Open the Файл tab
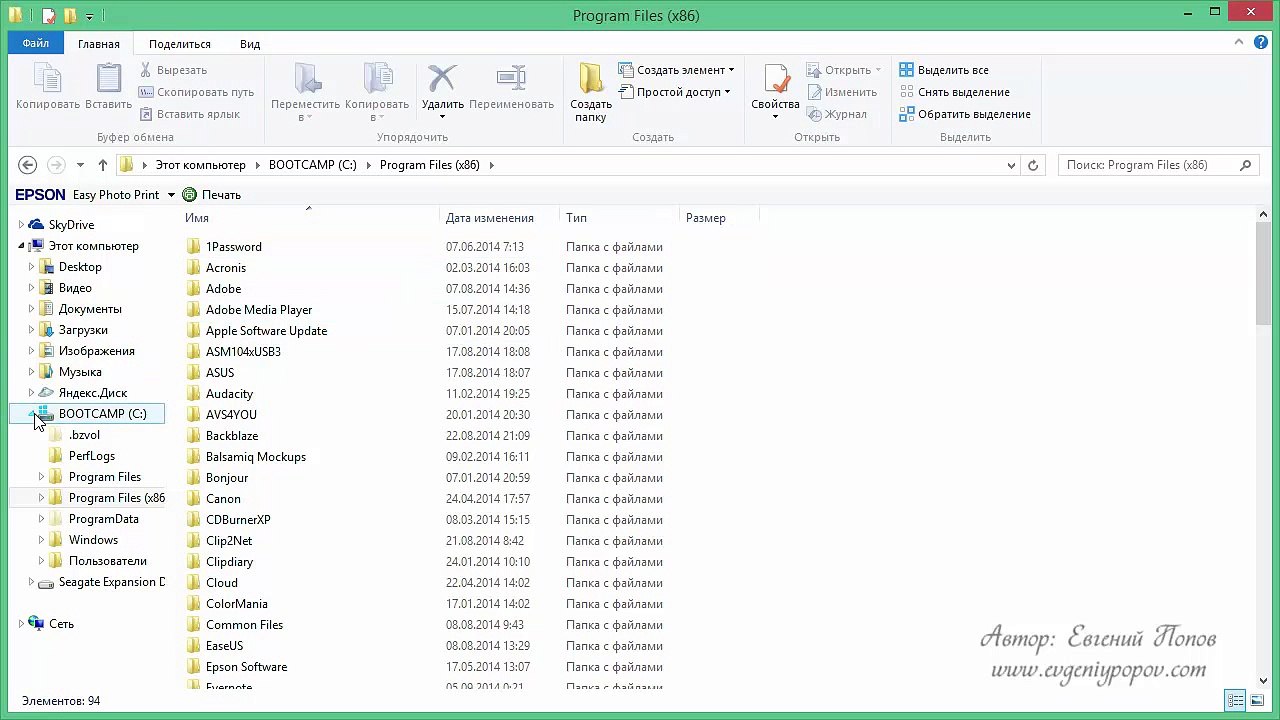1280x720 pixels. click(x=36, y=44)
